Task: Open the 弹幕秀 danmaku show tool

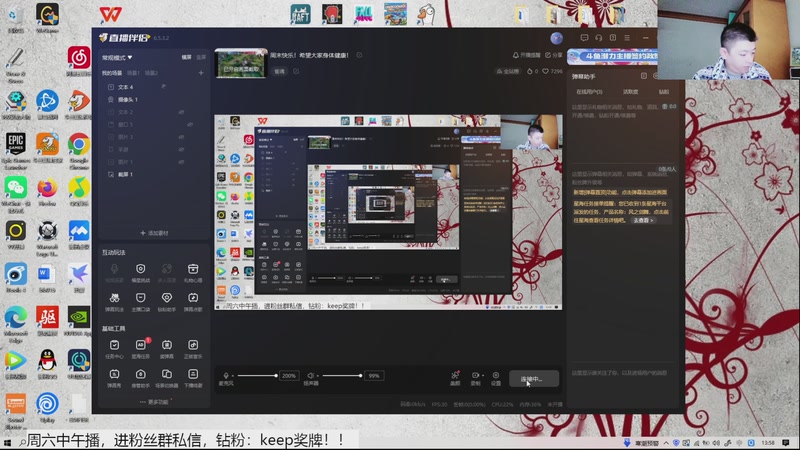Action: coord(114,378)
